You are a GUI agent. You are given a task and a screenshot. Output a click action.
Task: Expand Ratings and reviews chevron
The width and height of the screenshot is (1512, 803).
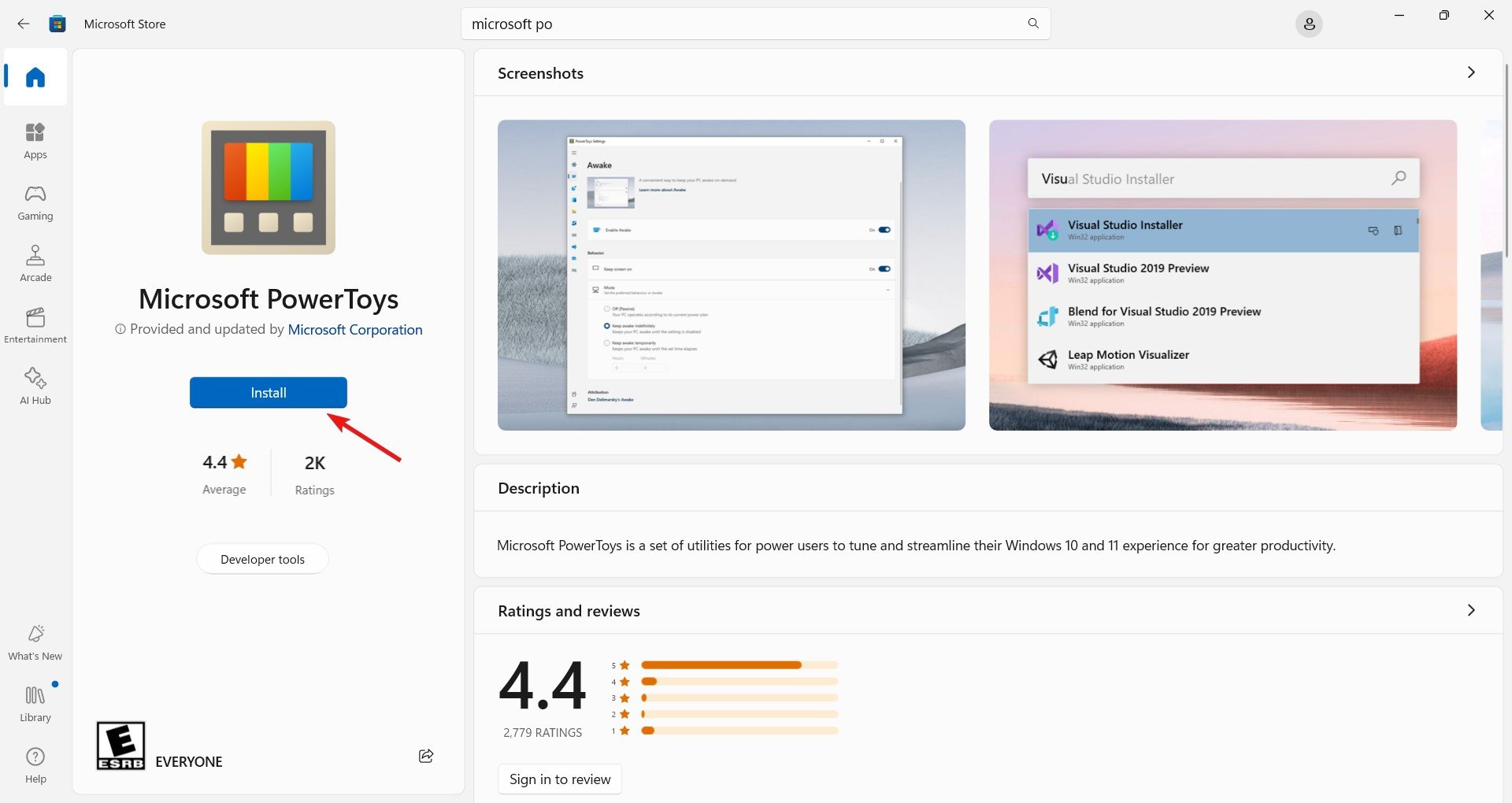point(1471,610)
